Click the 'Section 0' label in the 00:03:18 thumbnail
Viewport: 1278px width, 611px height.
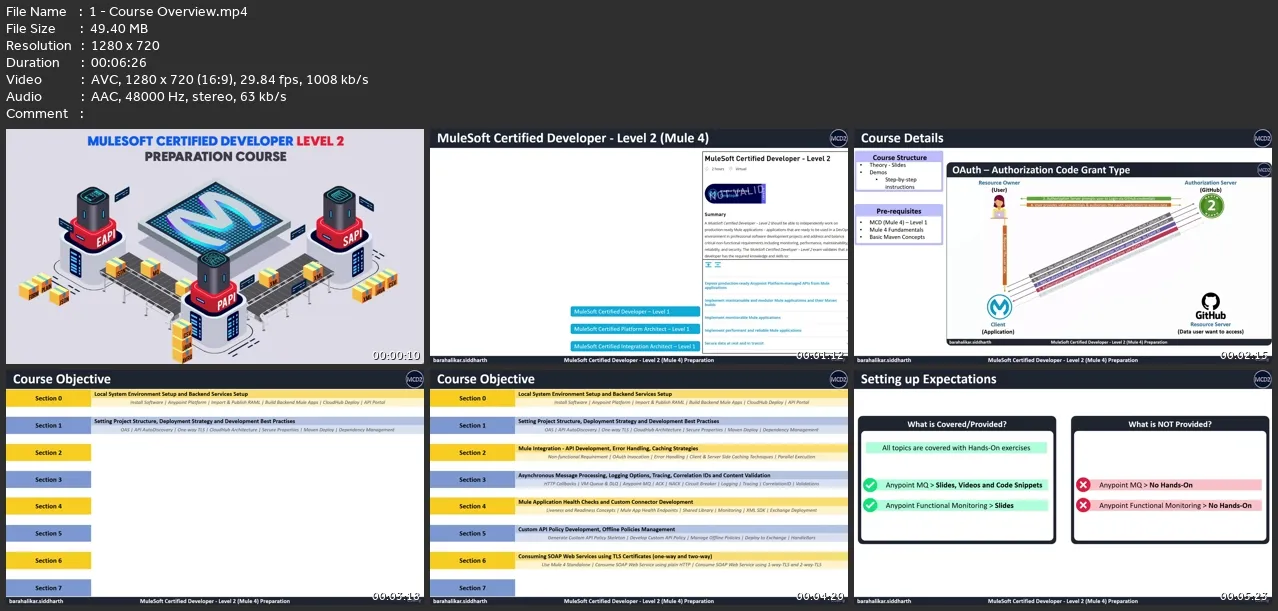click(48, 399)
